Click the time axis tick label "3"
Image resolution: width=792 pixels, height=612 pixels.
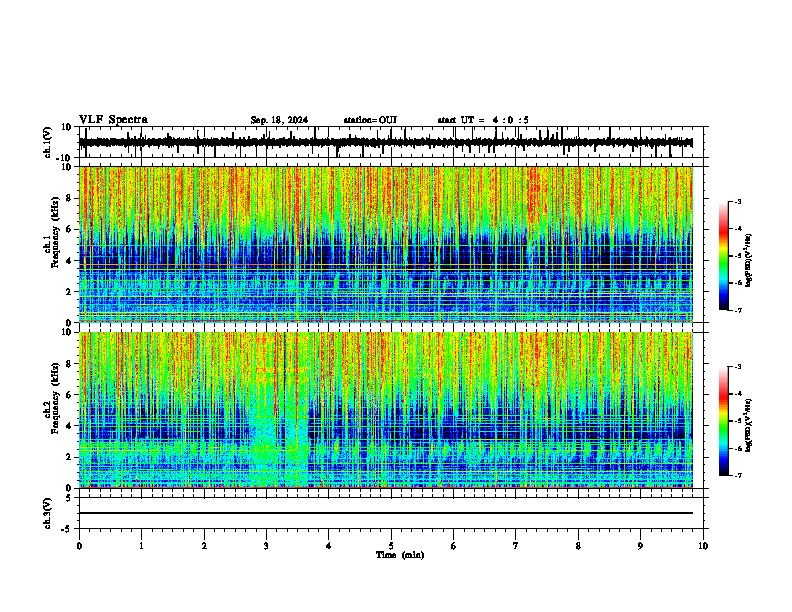266,546
